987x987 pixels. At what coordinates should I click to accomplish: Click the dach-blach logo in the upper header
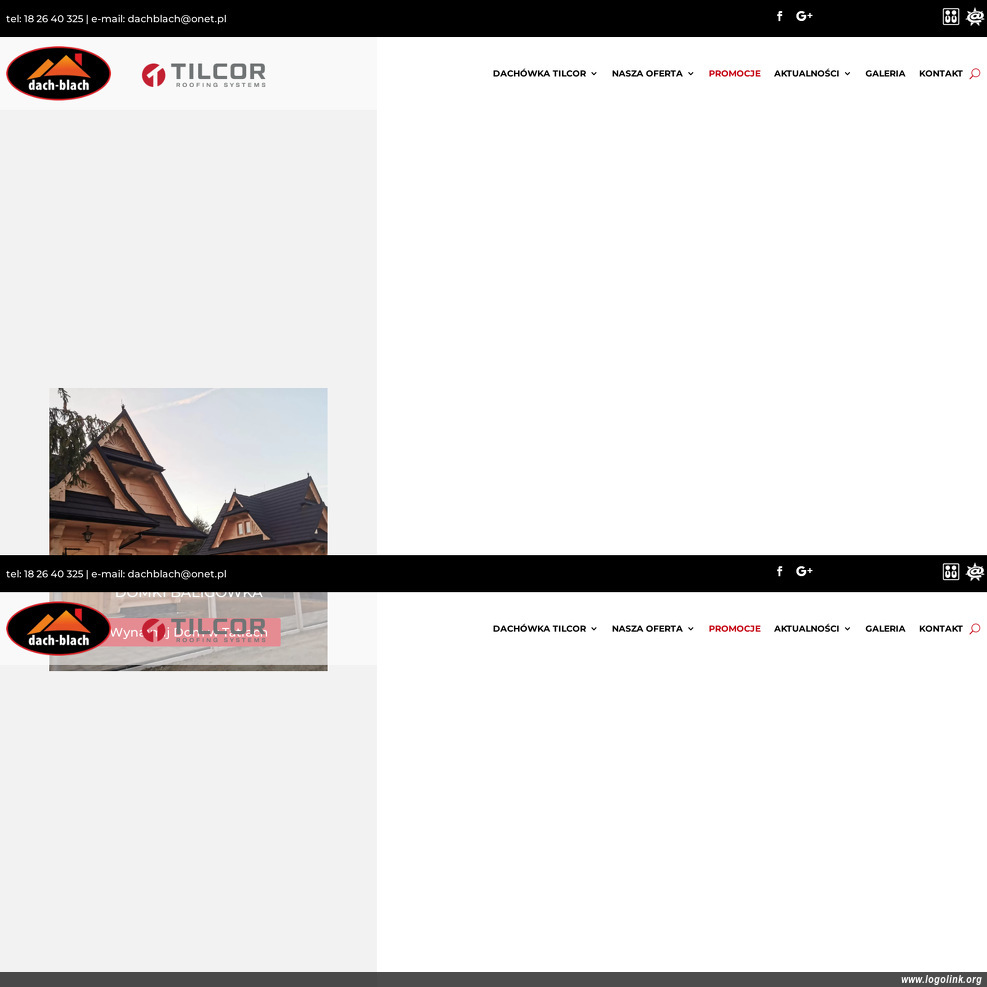click(59, 73)
